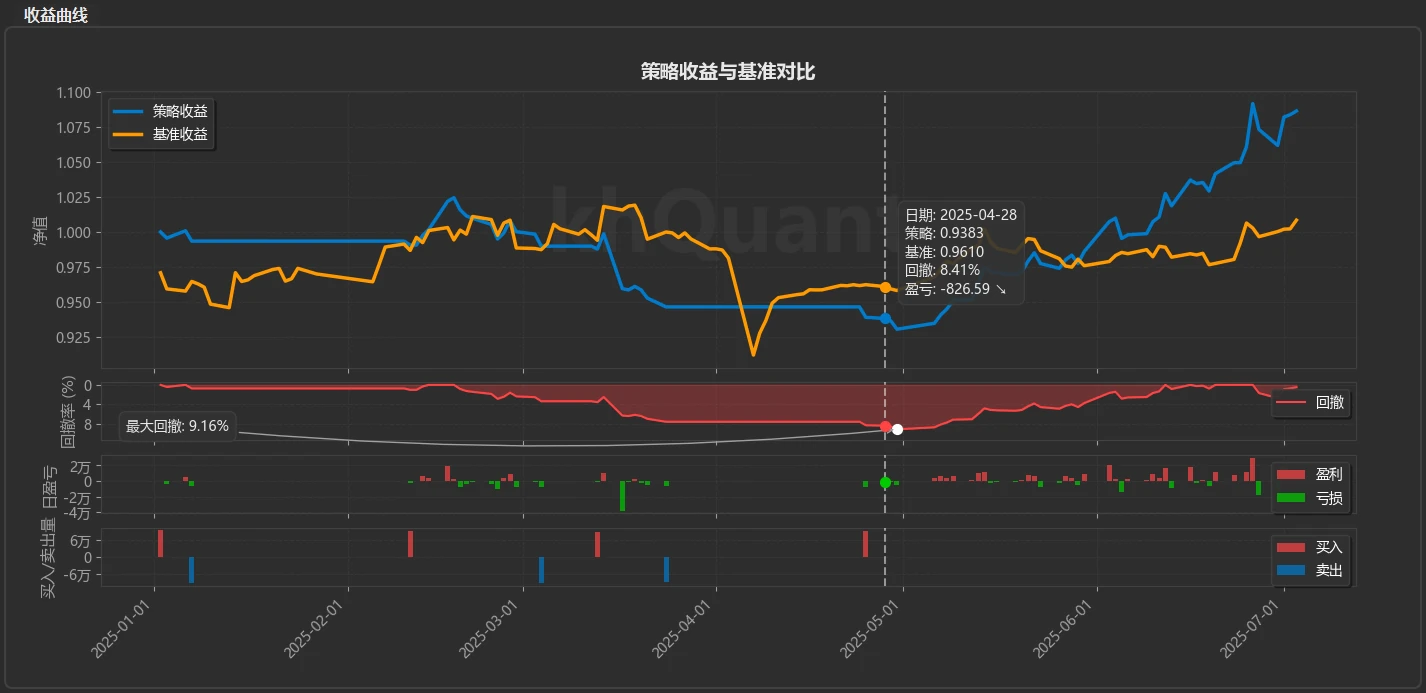1426x693 pixels.
Task: Click the first red buy bar in January
Action: (160, 543)
